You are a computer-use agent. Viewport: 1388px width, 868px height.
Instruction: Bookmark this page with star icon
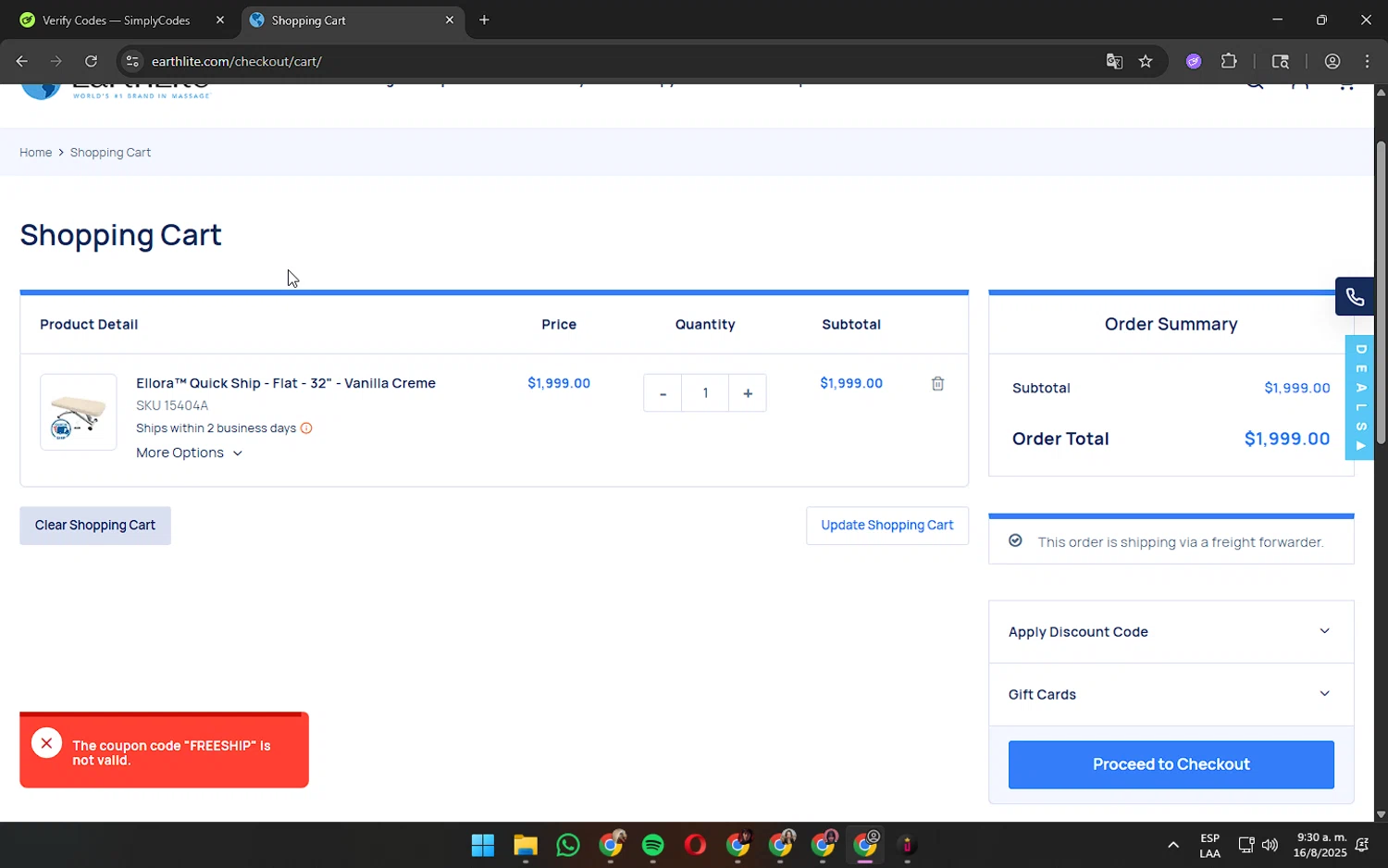click(1146, 61)
